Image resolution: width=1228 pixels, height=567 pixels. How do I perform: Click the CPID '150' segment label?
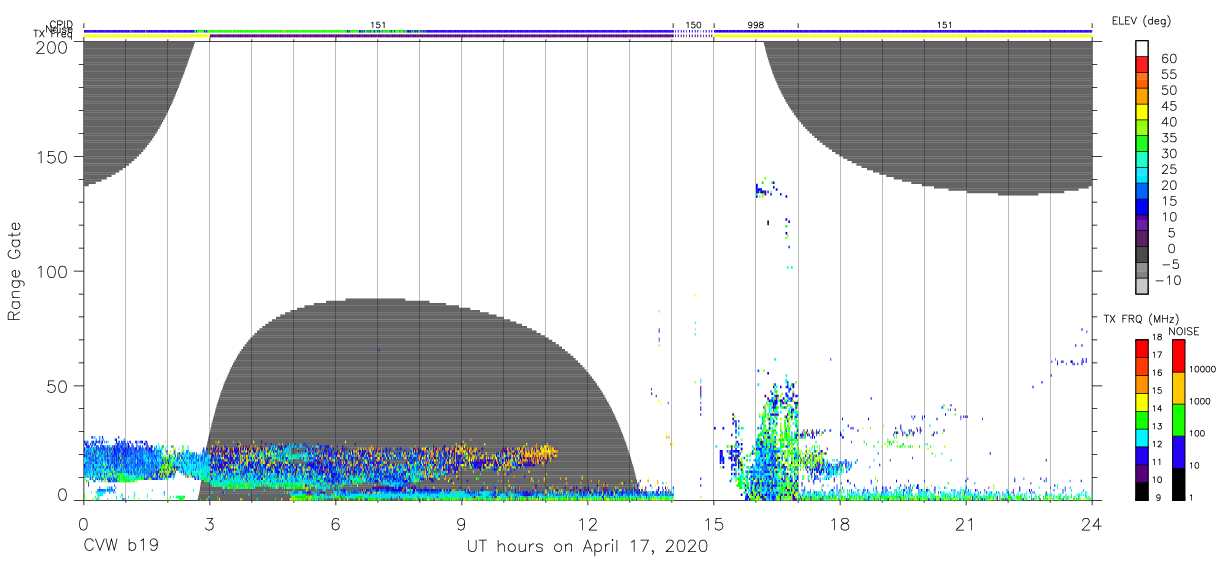[x=693, y=24]
